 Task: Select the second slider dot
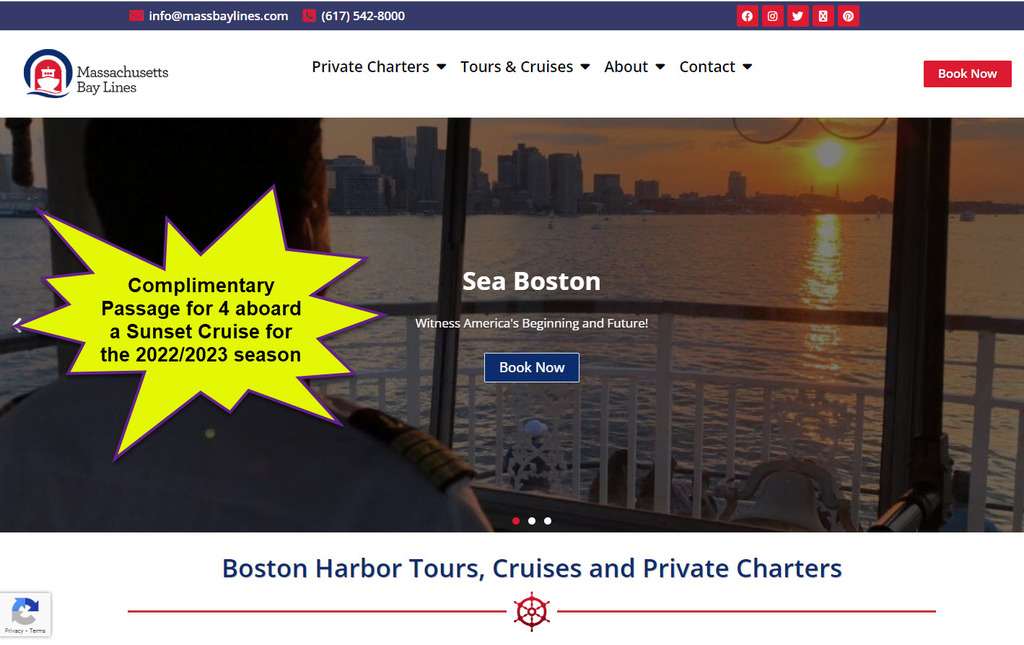[532, 521]
